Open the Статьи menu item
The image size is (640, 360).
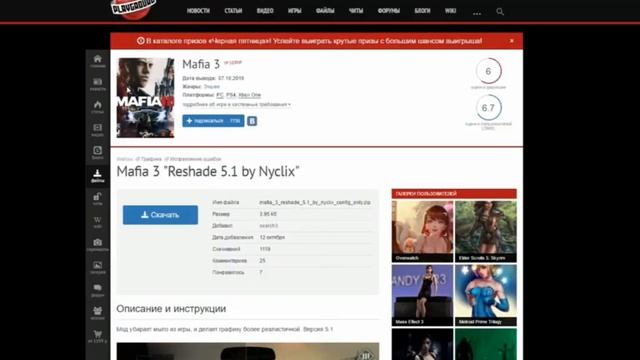coord(233,11)
